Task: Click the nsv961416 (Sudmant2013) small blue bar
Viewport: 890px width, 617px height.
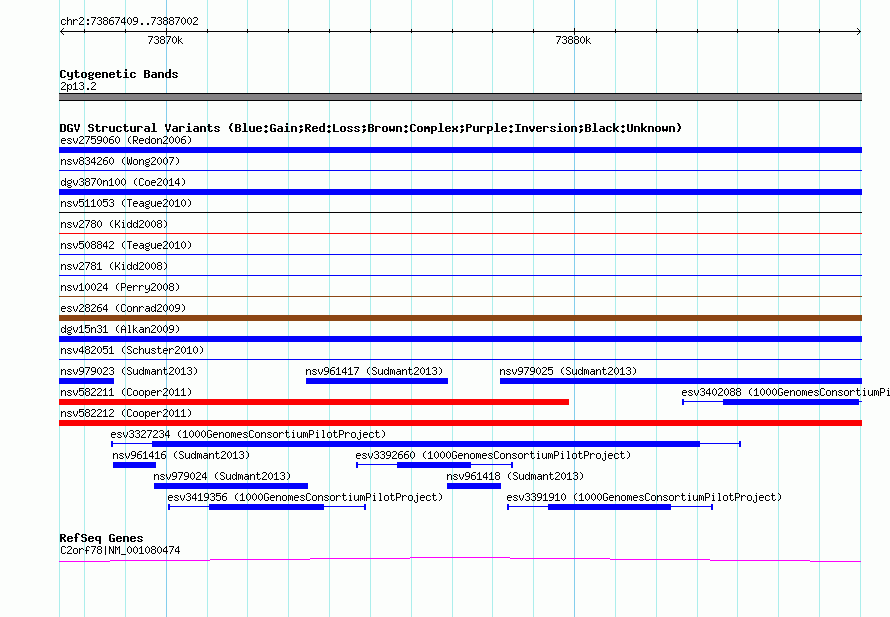Action: point(135,465)
